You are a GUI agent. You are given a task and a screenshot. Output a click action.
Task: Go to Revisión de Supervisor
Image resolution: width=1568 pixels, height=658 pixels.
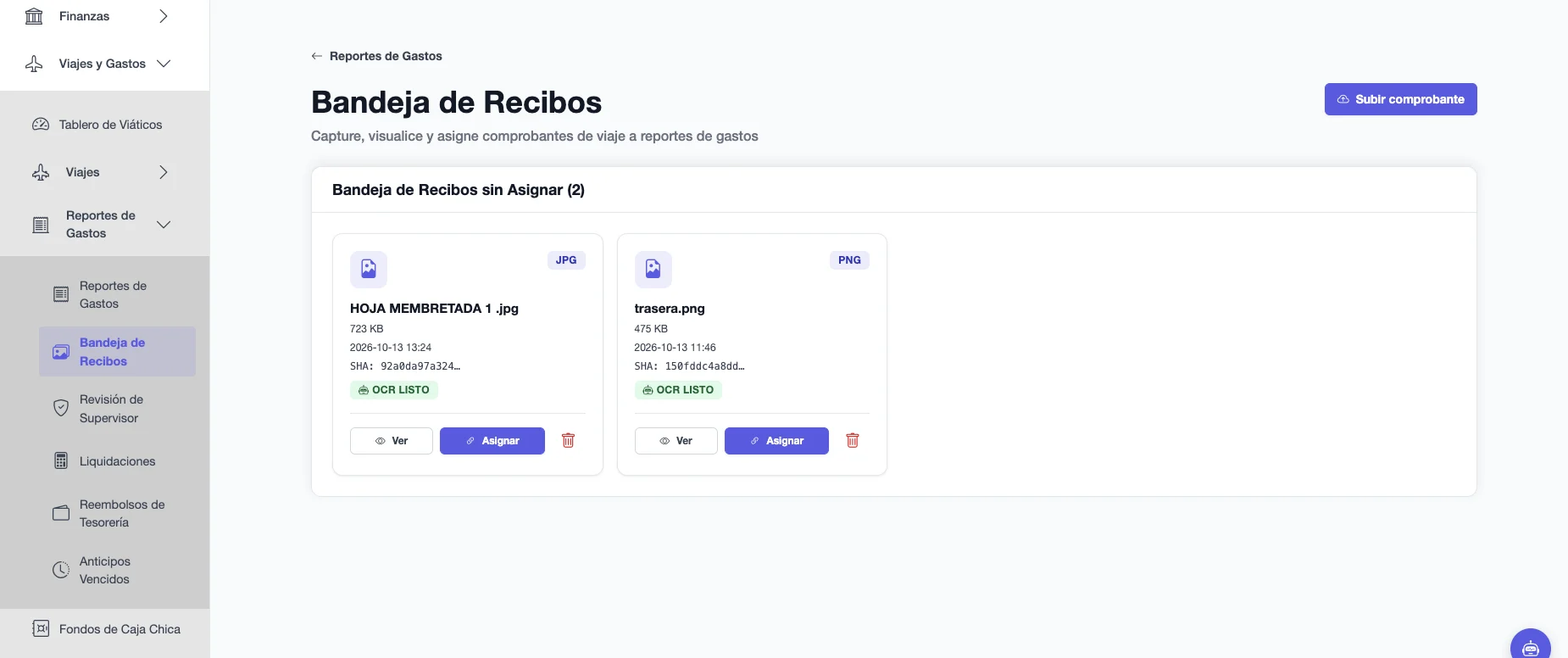[117, 409]
